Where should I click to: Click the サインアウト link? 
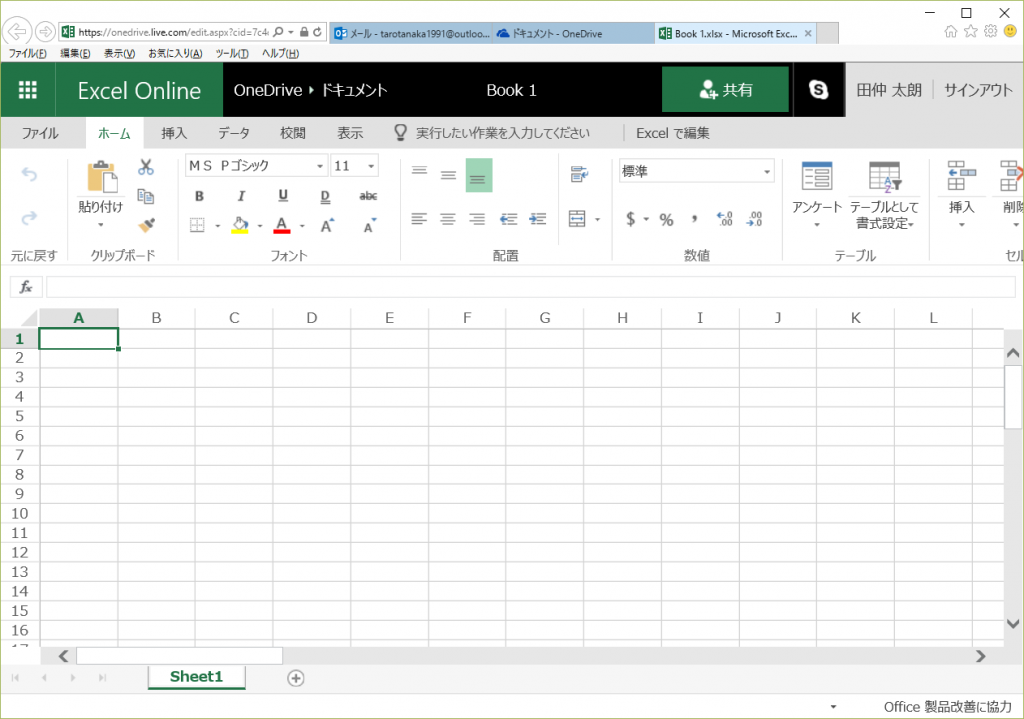[978, 90]
